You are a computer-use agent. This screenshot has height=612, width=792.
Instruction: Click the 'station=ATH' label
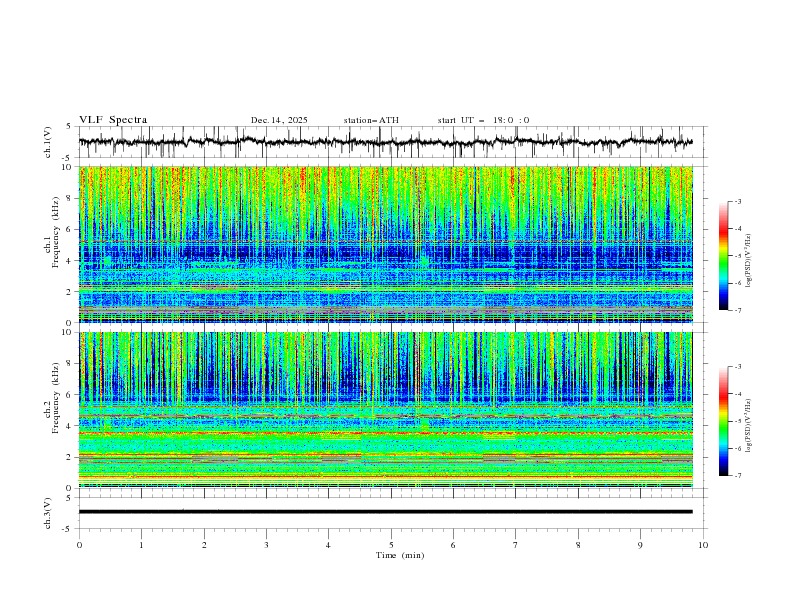(371, 120)
